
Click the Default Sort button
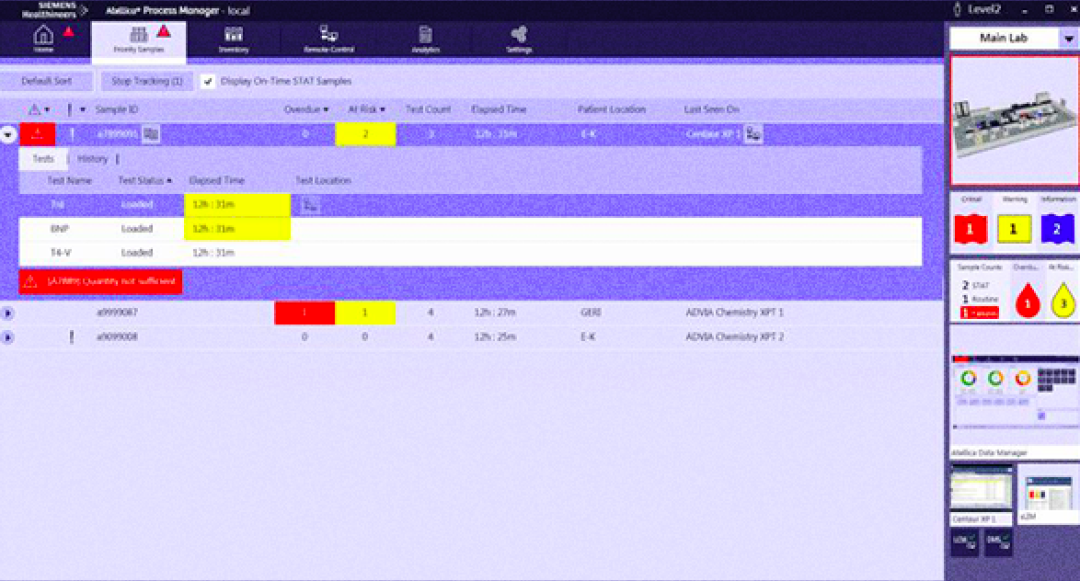[x=46, y=81]
